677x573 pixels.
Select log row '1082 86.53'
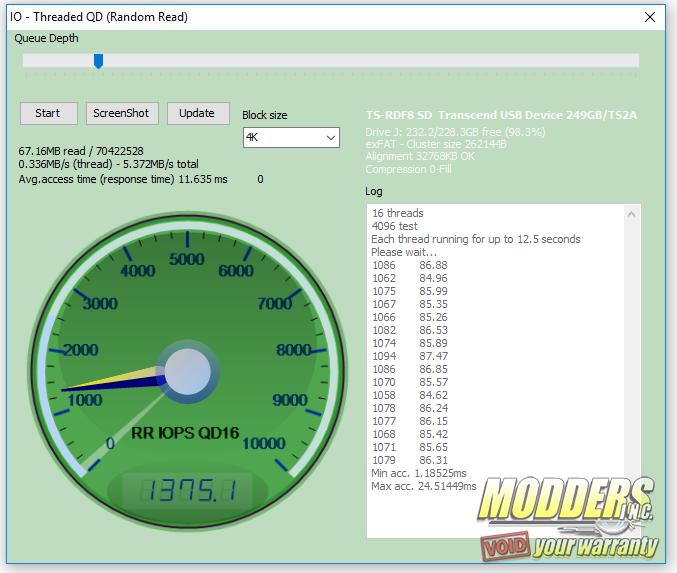coord(410,330)
